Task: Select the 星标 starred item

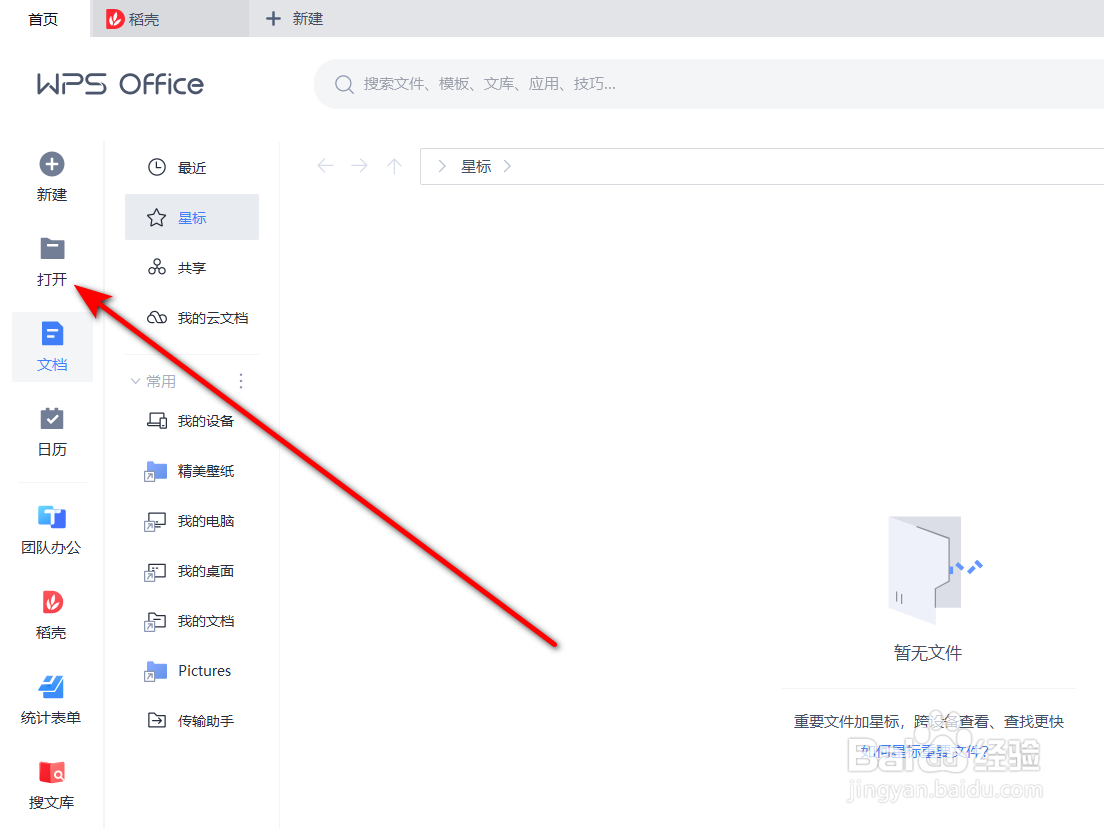Action: (192, 218)
